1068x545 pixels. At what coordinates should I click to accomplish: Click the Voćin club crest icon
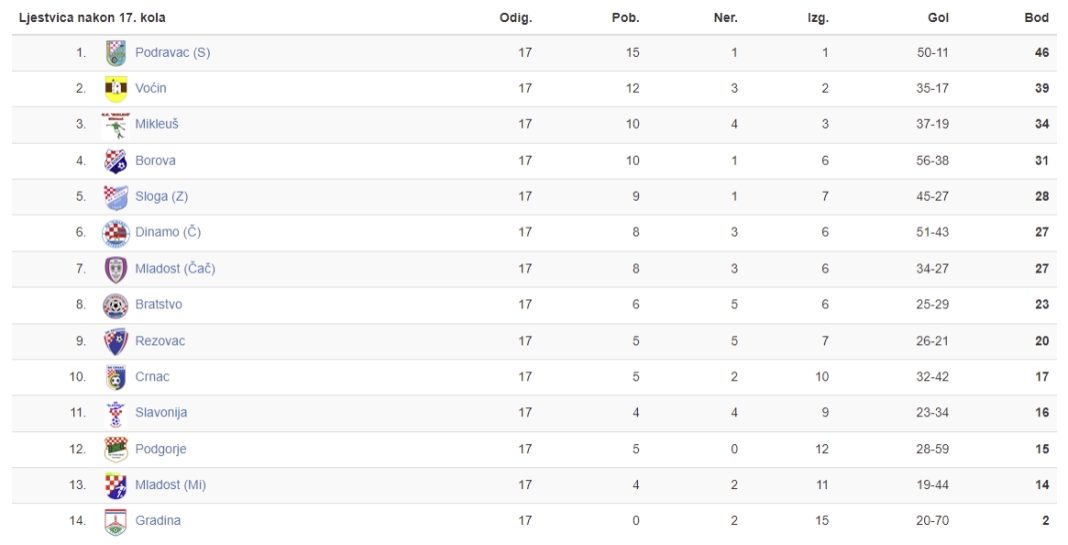point(116,89)
